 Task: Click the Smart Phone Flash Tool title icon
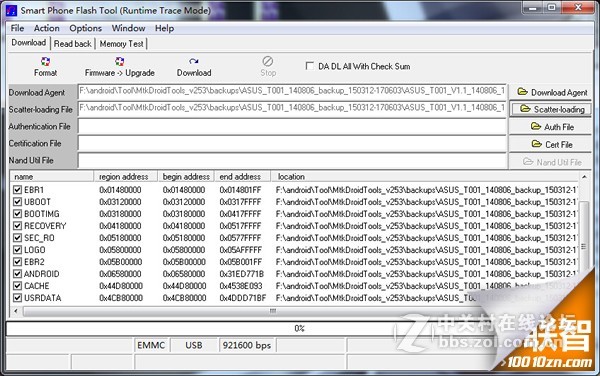(x=11, y=10)
